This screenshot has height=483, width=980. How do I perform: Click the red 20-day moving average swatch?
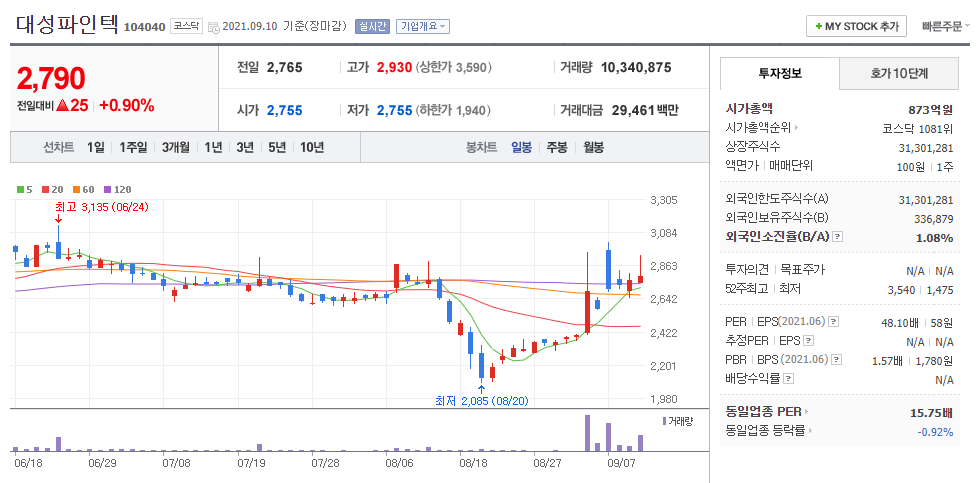(45, 189)
